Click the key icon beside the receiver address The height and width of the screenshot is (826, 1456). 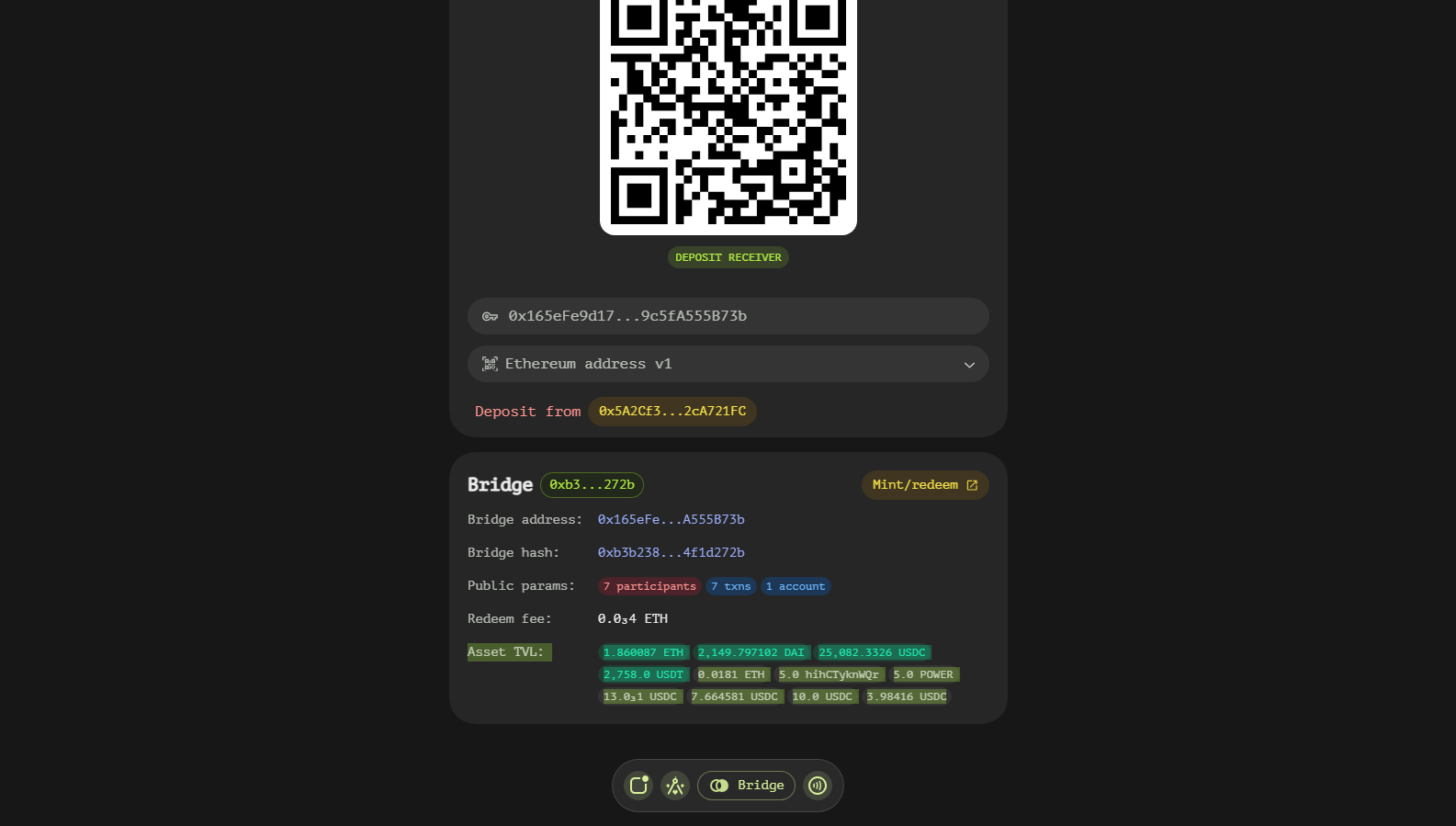point(491,316)
